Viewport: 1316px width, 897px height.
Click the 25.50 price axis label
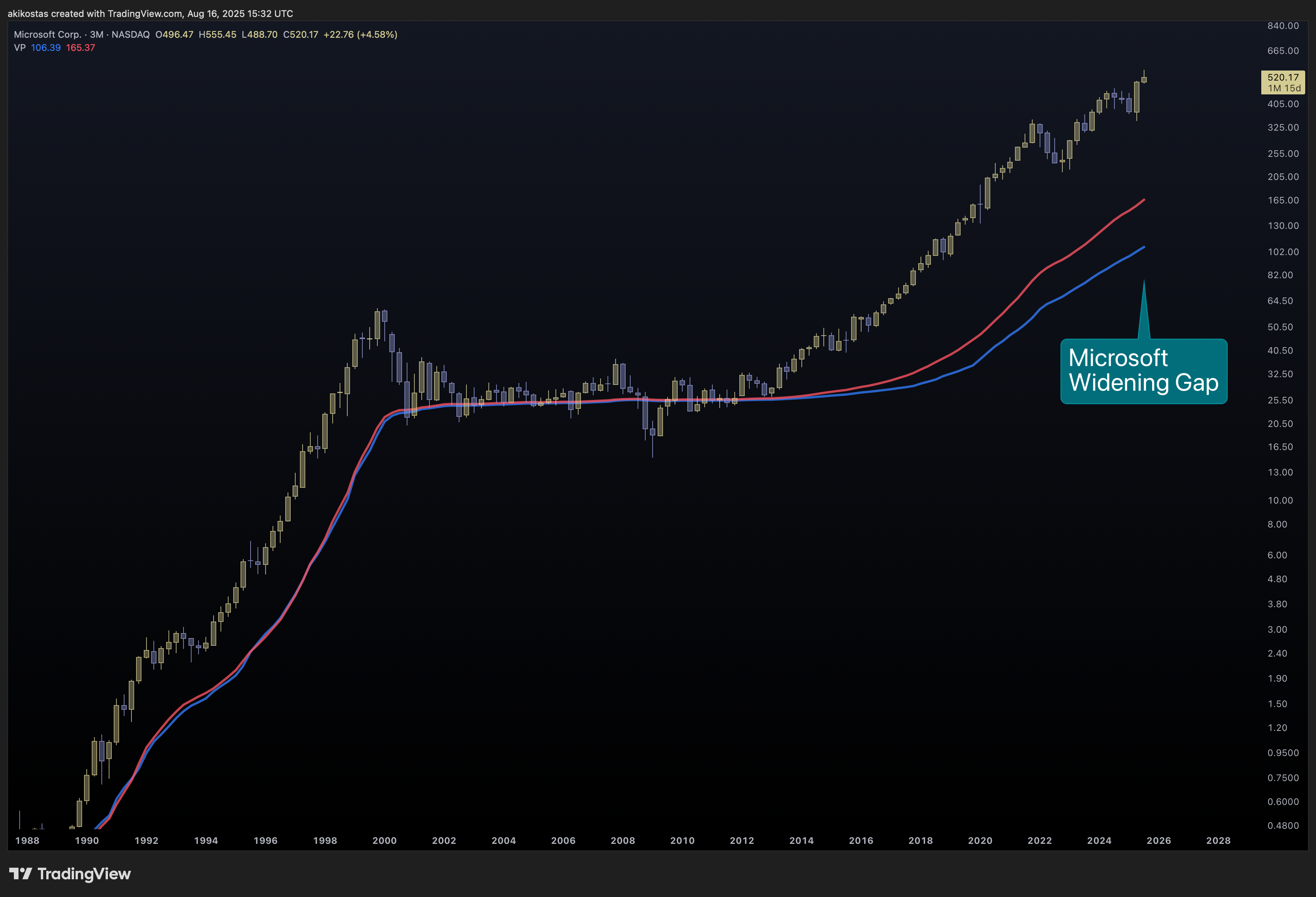coord(1280,400)
